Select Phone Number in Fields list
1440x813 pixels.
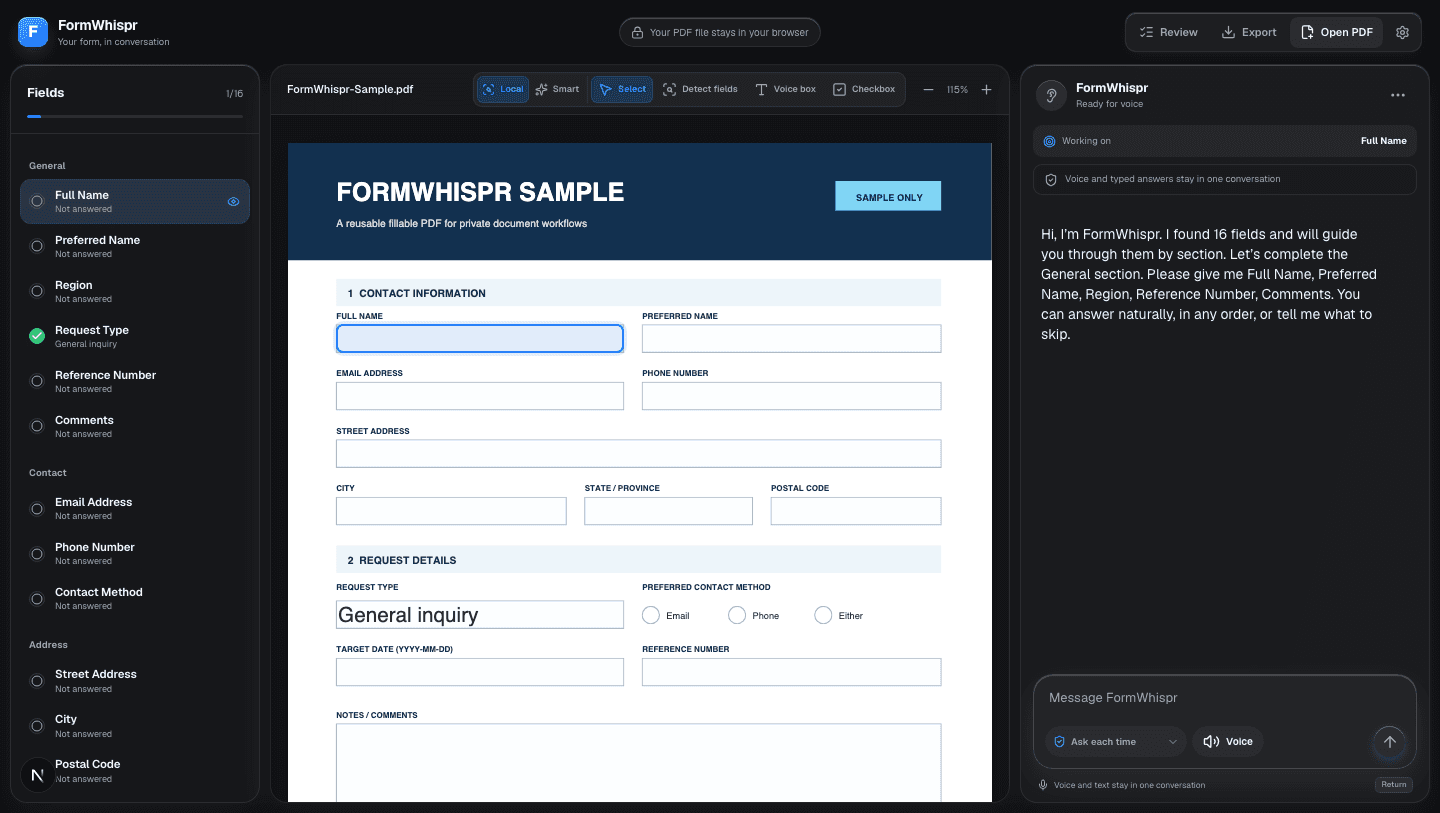[135, 553]
